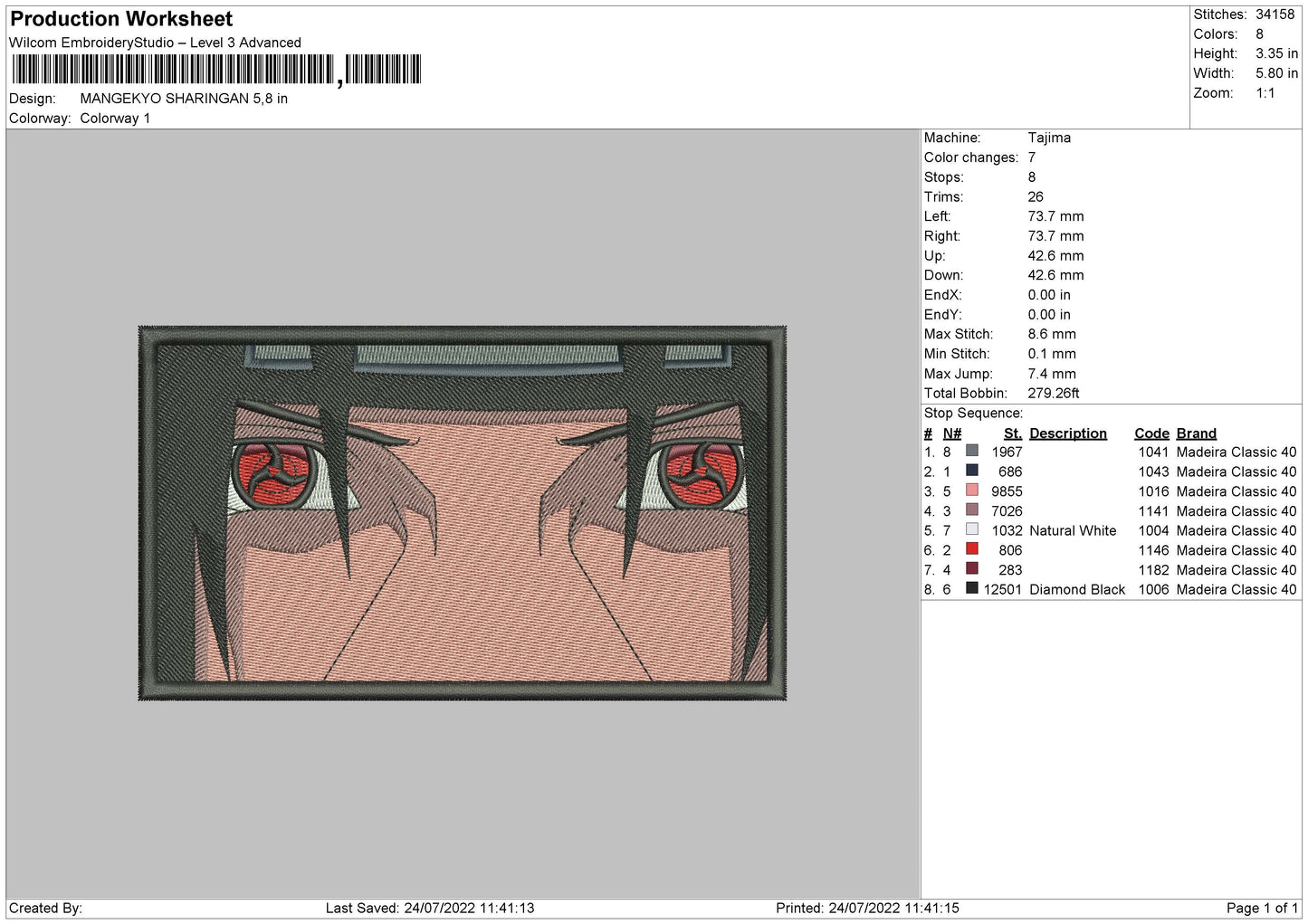Click the Min Stitch value '0.1 mm'
The image size is (1308, 924).
tap(1052, 354)
